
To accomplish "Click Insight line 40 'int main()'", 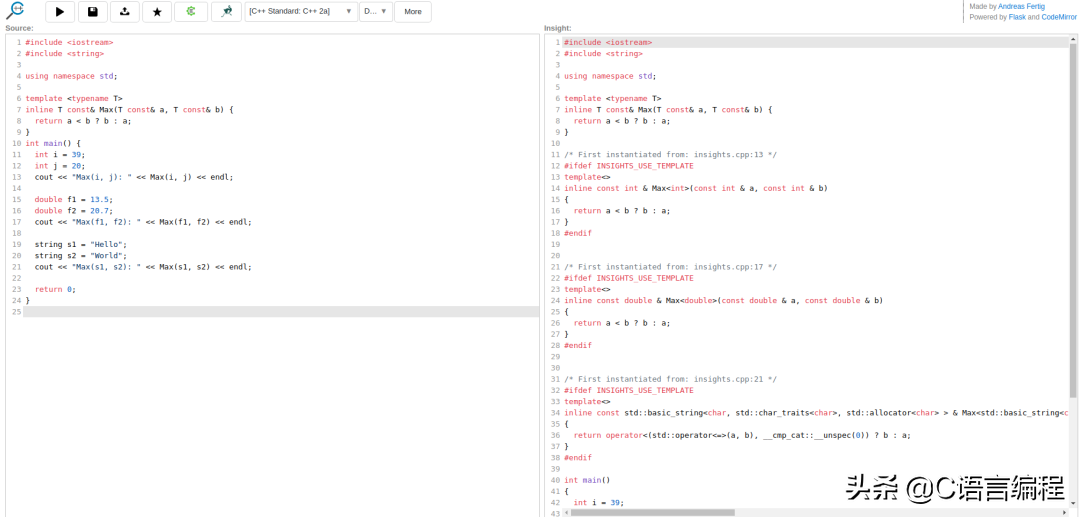I will [588, 480].
